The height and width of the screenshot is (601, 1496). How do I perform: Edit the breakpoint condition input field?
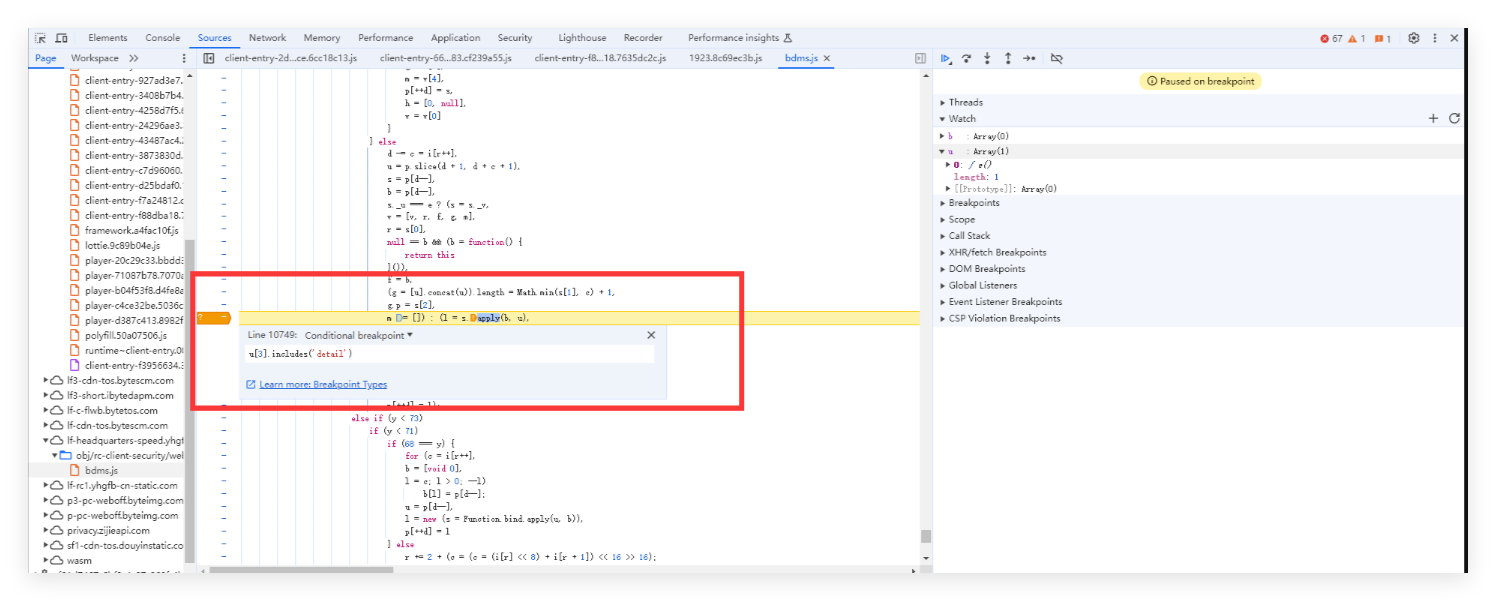(x=450, y=354)
